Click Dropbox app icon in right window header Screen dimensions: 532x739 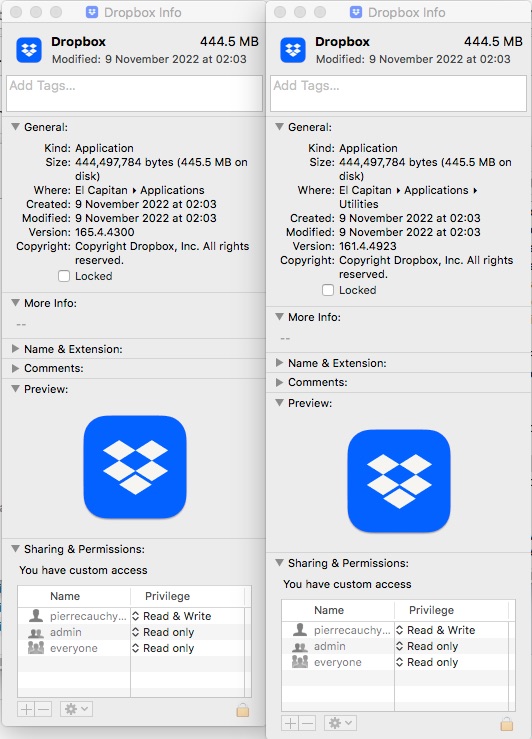point(293,50)
